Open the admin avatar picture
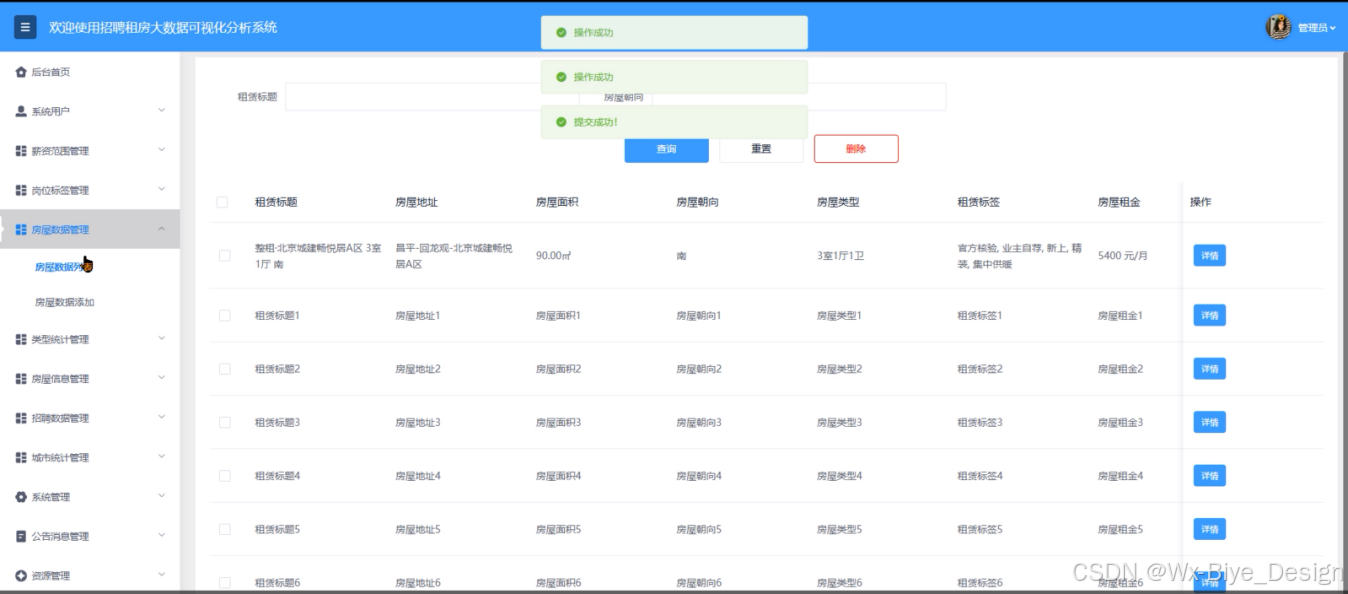This screenshot has height=594, width=1348. (1278, 27)
